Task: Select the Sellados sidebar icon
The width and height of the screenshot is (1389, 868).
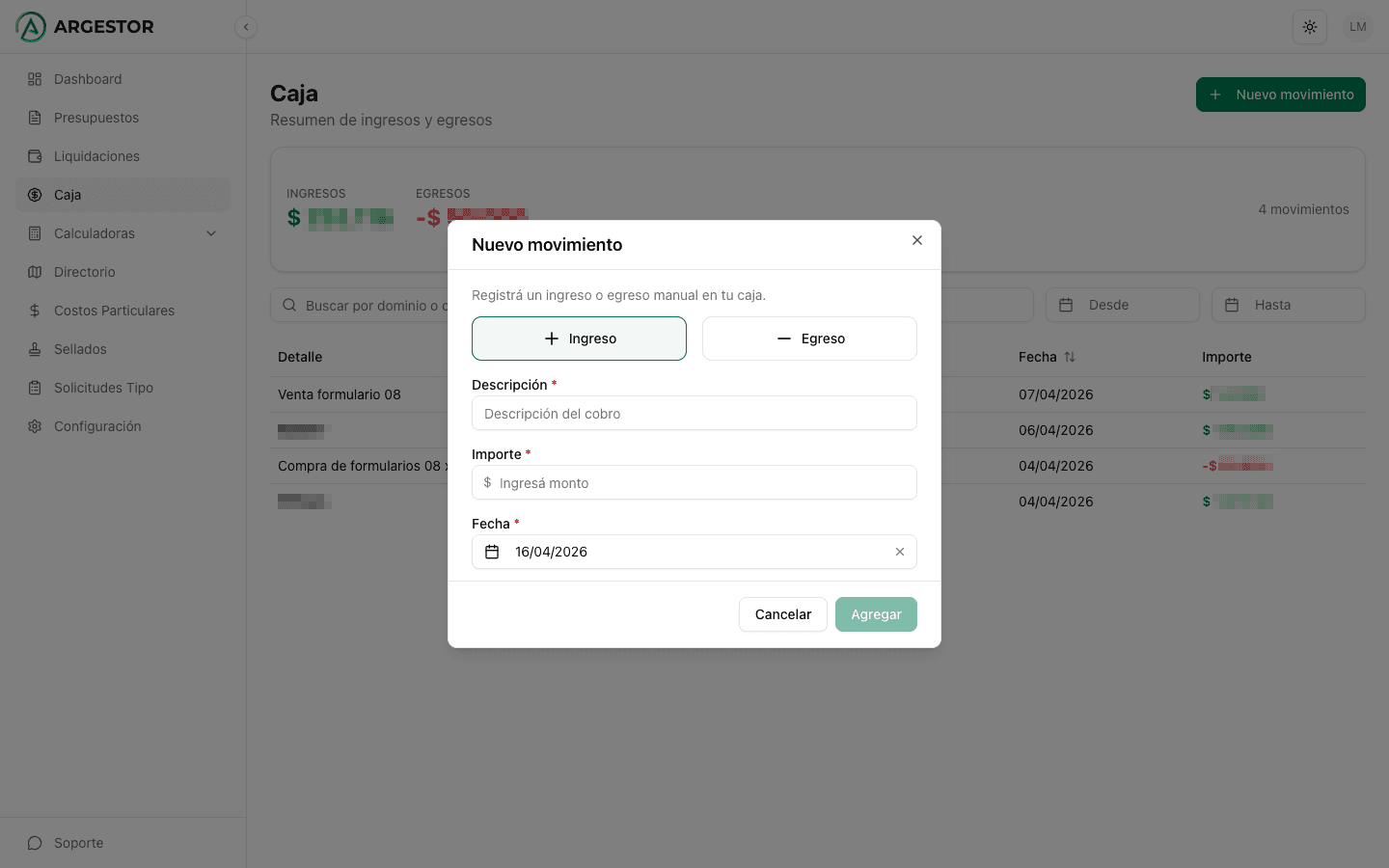Action: point(35,349)
